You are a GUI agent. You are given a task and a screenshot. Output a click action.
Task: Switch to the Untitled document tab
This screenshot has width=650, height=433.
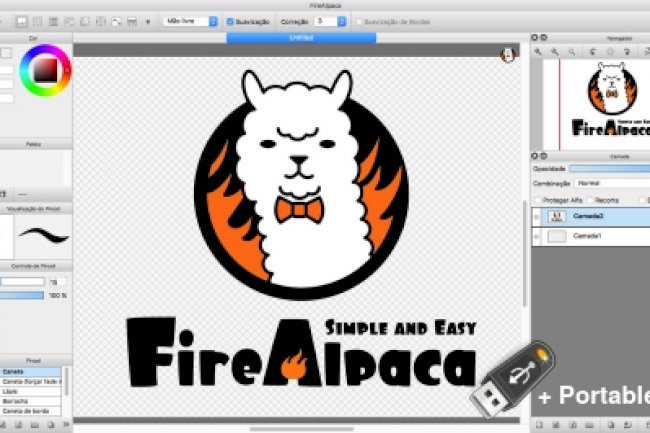pos(301,38)
